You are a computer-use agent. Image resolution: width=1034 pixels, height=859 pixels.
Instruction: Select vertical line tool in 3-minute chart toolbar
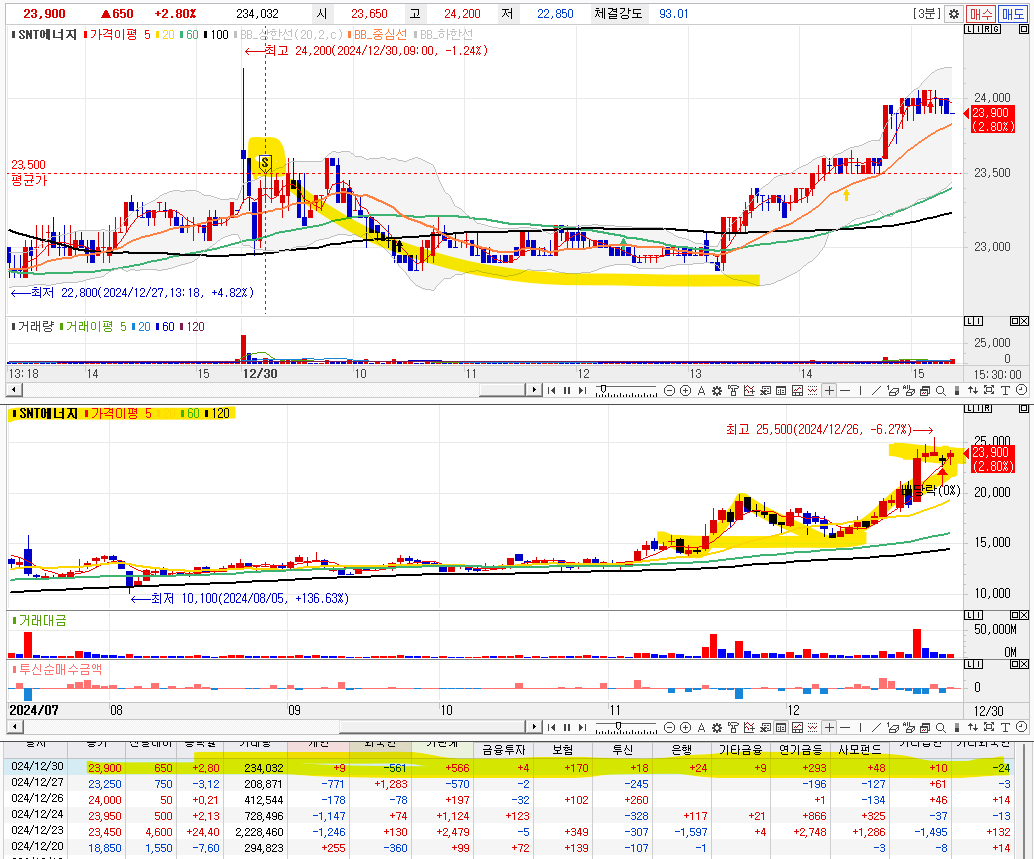pyautogui.click(x=861, y=390)
